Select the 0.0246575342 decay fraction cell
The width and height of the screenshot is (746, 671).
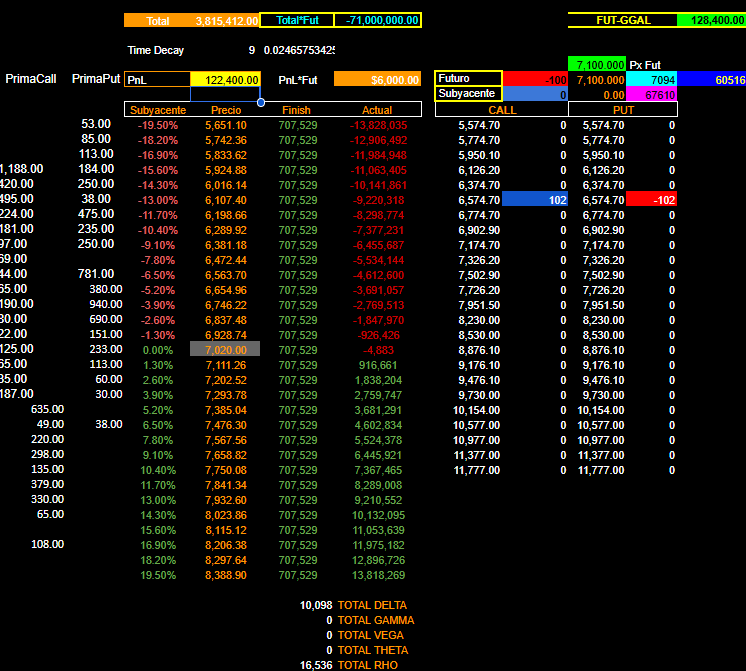point(299,50)
